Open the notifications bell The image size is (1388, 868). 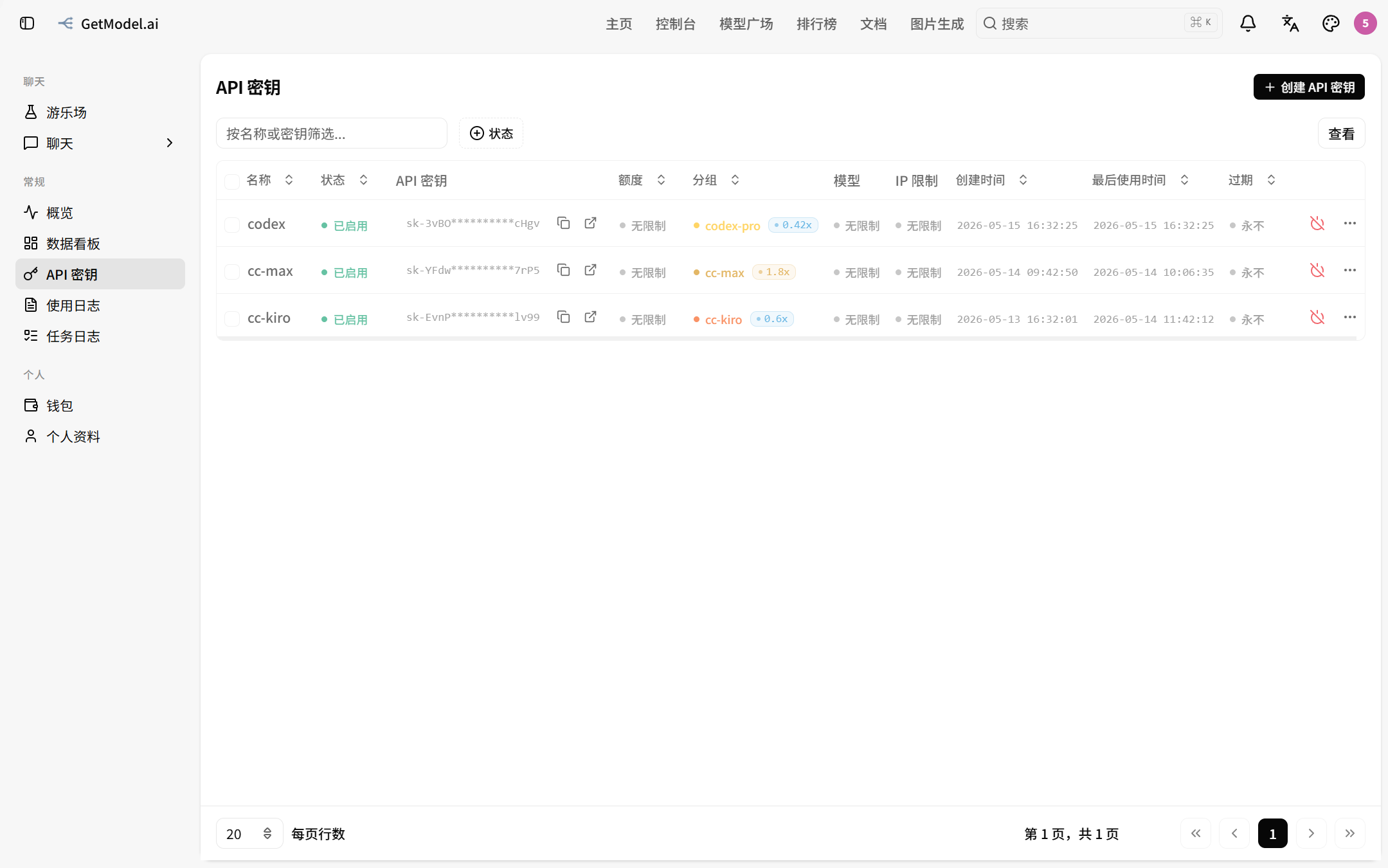(1248, 24)
